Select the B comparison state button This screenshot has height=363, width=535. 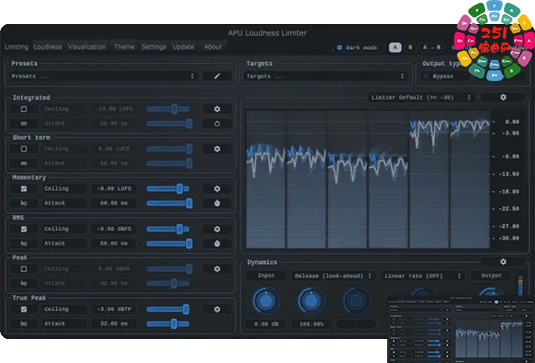410,47
